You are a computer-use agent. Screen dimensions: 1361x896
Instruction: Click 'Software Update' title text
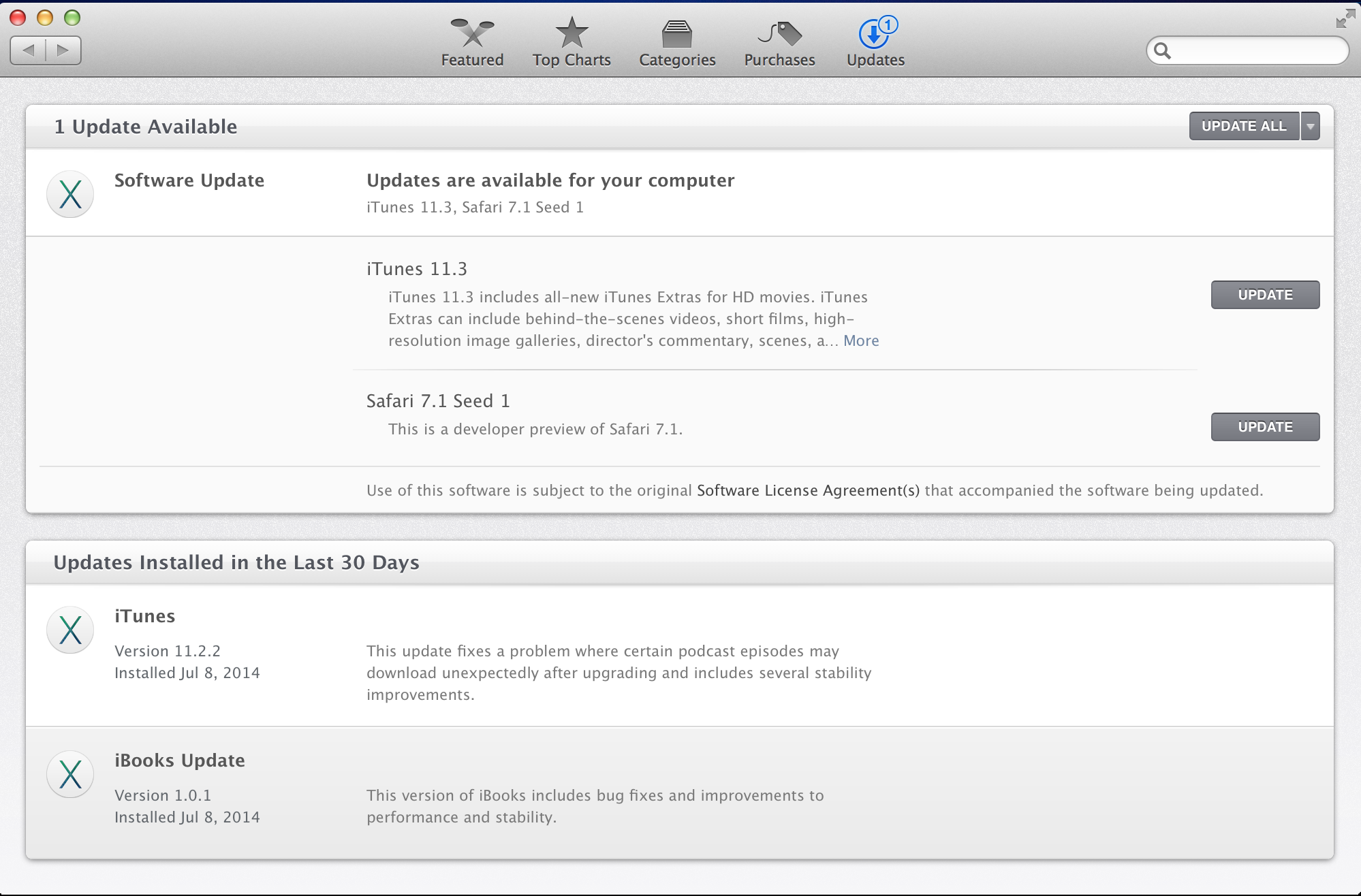pyautogui.click(x=189, y=180)
